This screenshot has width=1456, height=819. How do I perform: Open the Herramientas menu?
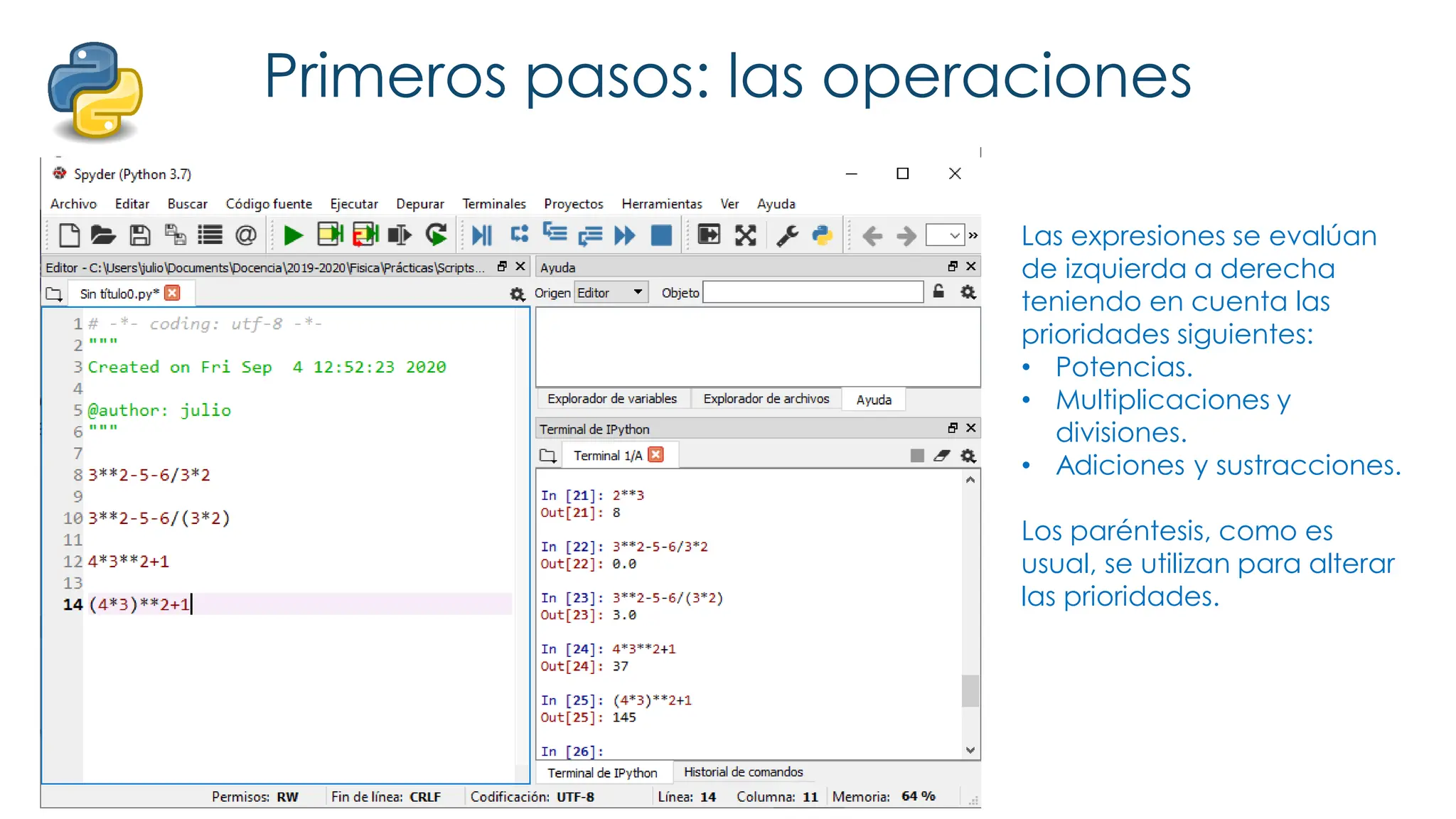[x=662, y=204]
